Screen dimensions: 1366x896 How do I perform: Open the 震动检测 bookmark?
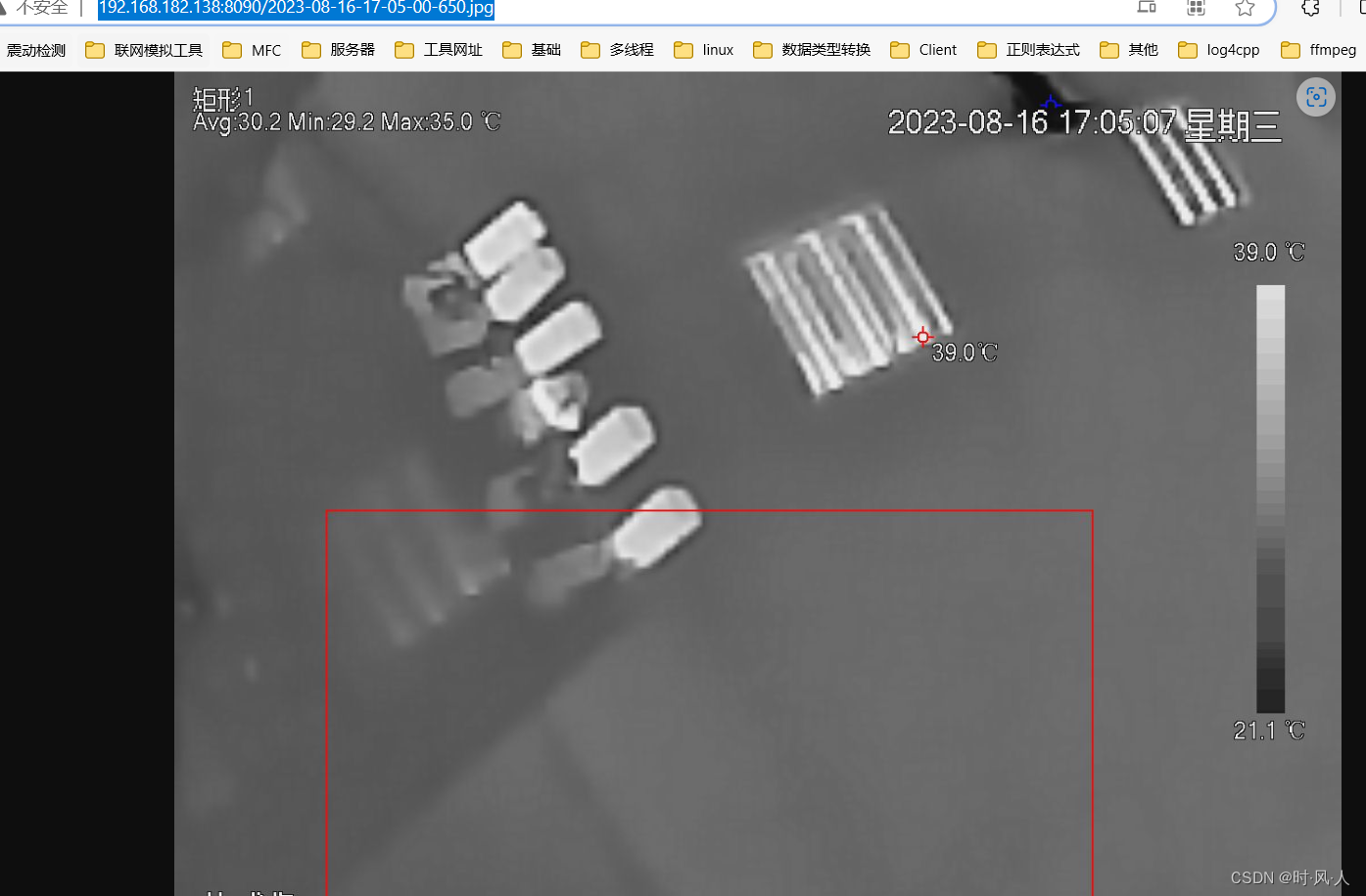36,50
